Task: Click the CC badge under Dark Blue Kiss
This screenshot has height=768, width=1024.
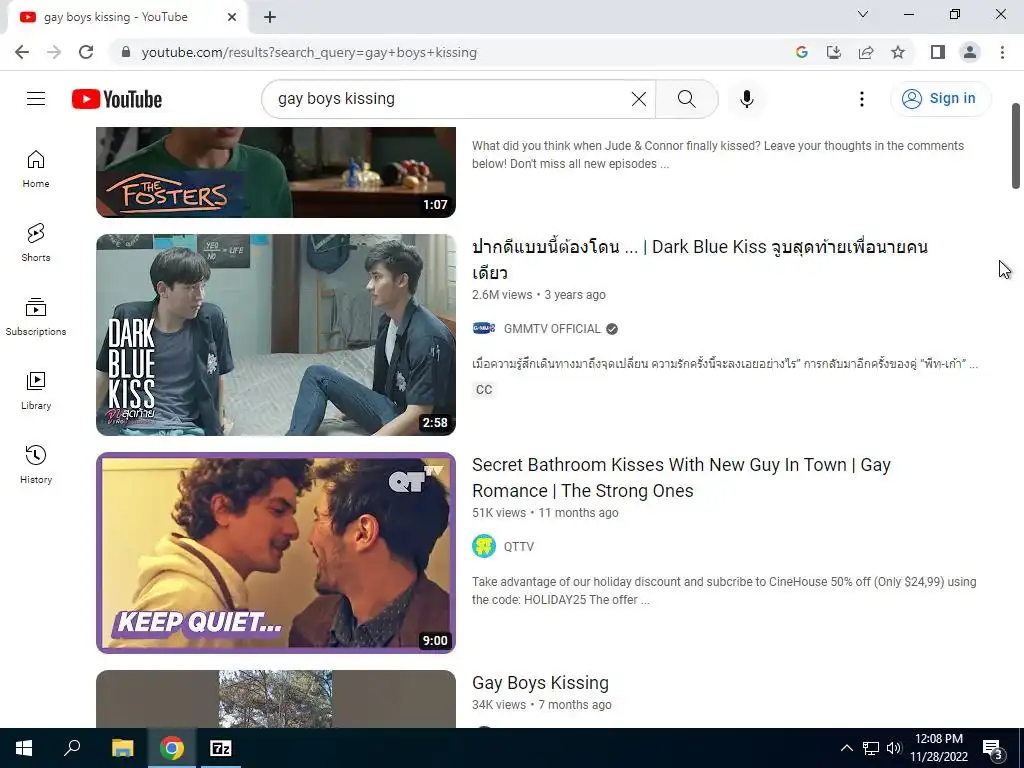Action: click(x=484, y=390)
